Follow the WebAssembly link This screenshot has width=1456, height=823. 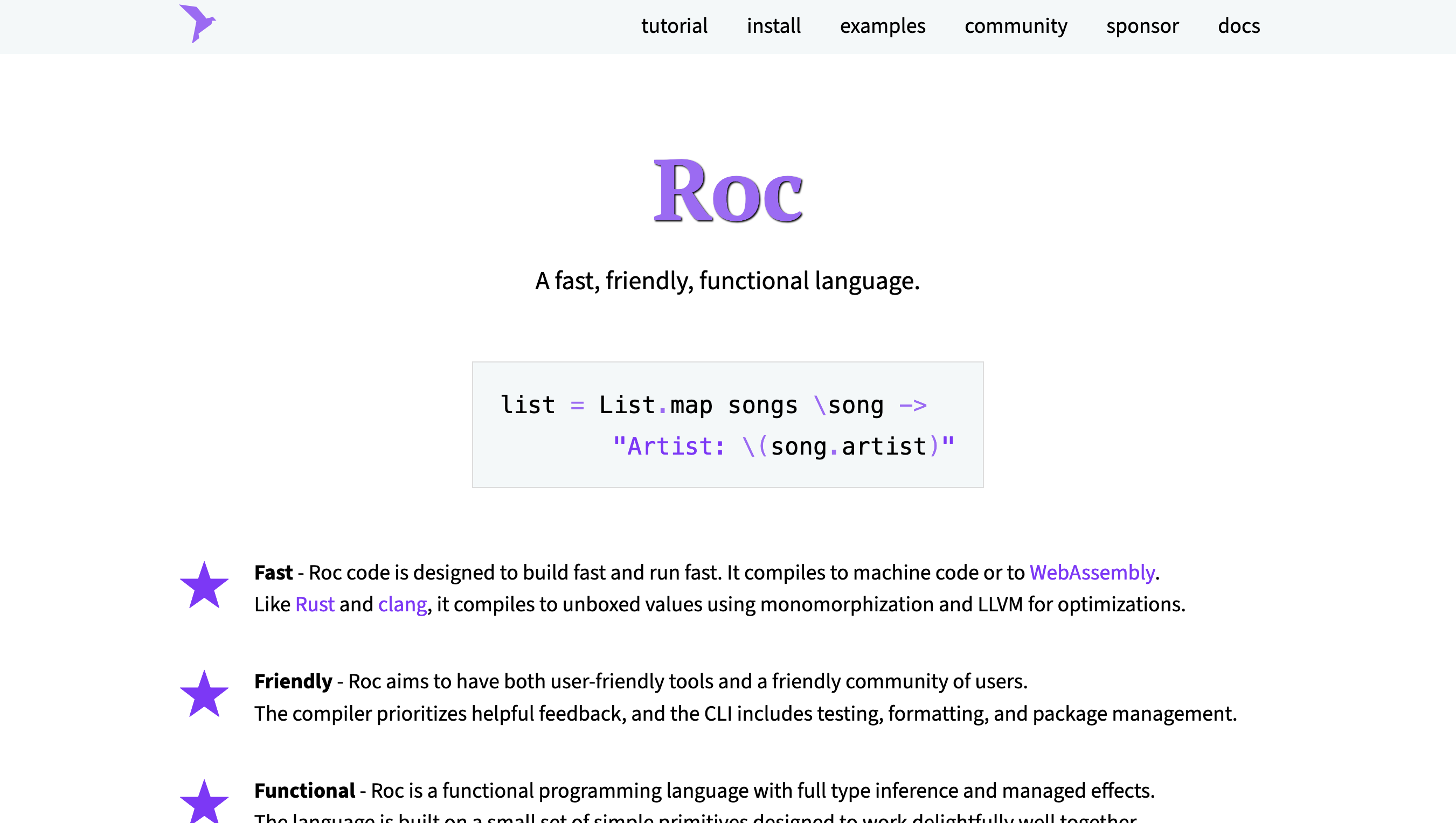point(1092,573)
